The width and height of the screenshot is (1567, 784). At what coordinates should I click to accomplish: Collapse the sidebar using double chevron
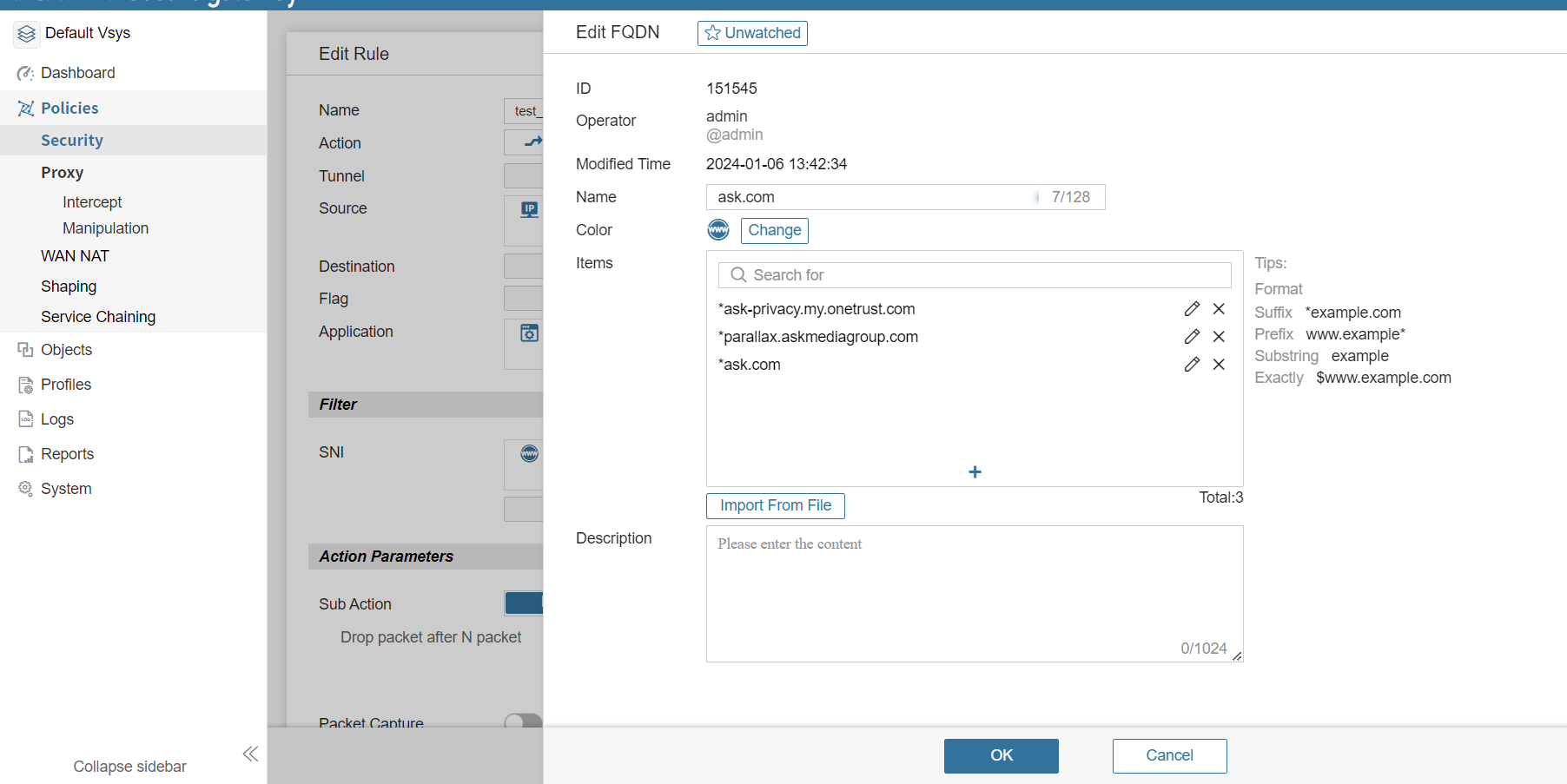250,754
